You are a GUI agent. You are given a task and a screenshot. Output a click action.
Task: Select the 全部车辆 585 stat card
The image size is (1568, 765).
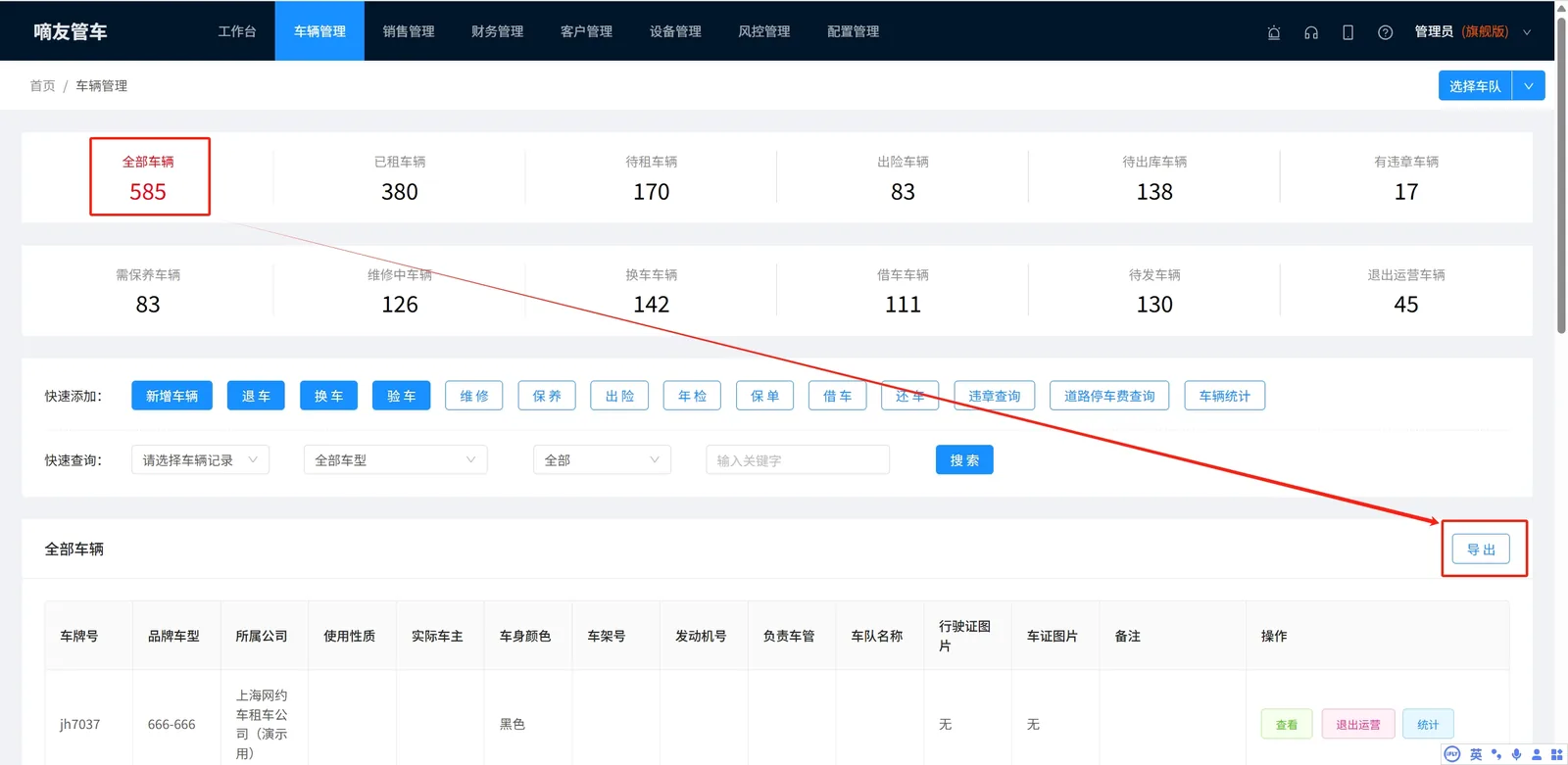click(x=148, y=177)
